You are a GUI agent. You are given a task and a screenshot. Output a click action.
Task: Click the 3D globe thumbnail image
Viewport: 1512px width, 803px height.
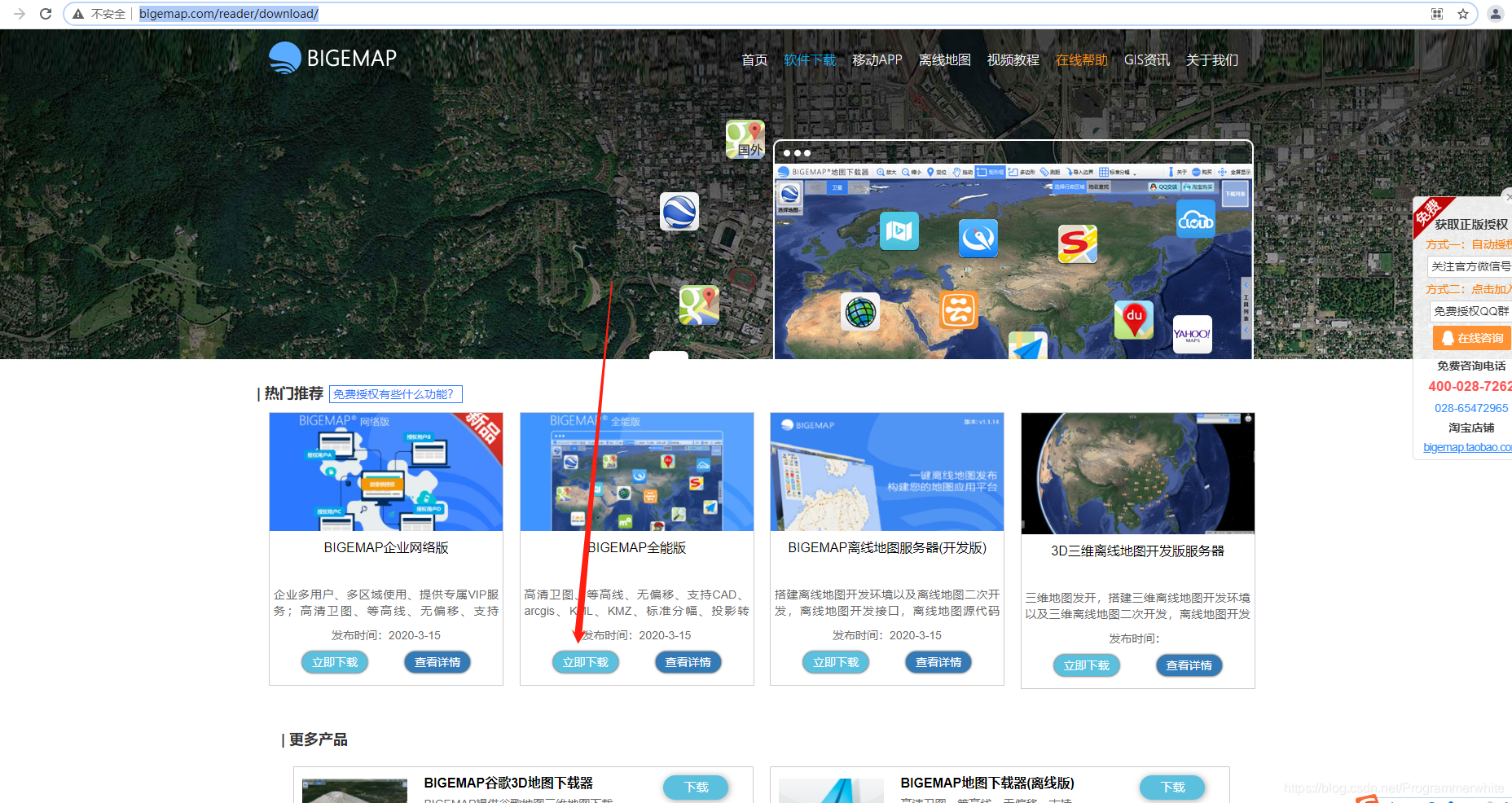coord(1138,473)
